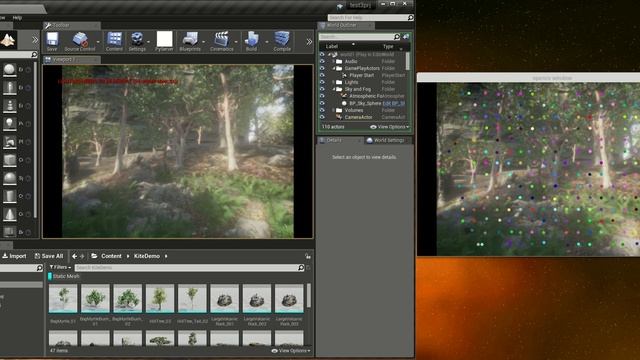Select the Point Light bulb icon
Image resolution: width=640 pixels, height=360 pixels.
pos(9,124)
